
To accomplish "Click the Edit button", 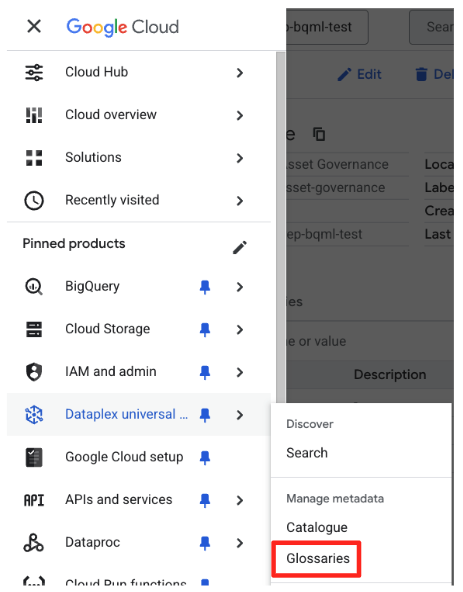I will pos(360,74).
